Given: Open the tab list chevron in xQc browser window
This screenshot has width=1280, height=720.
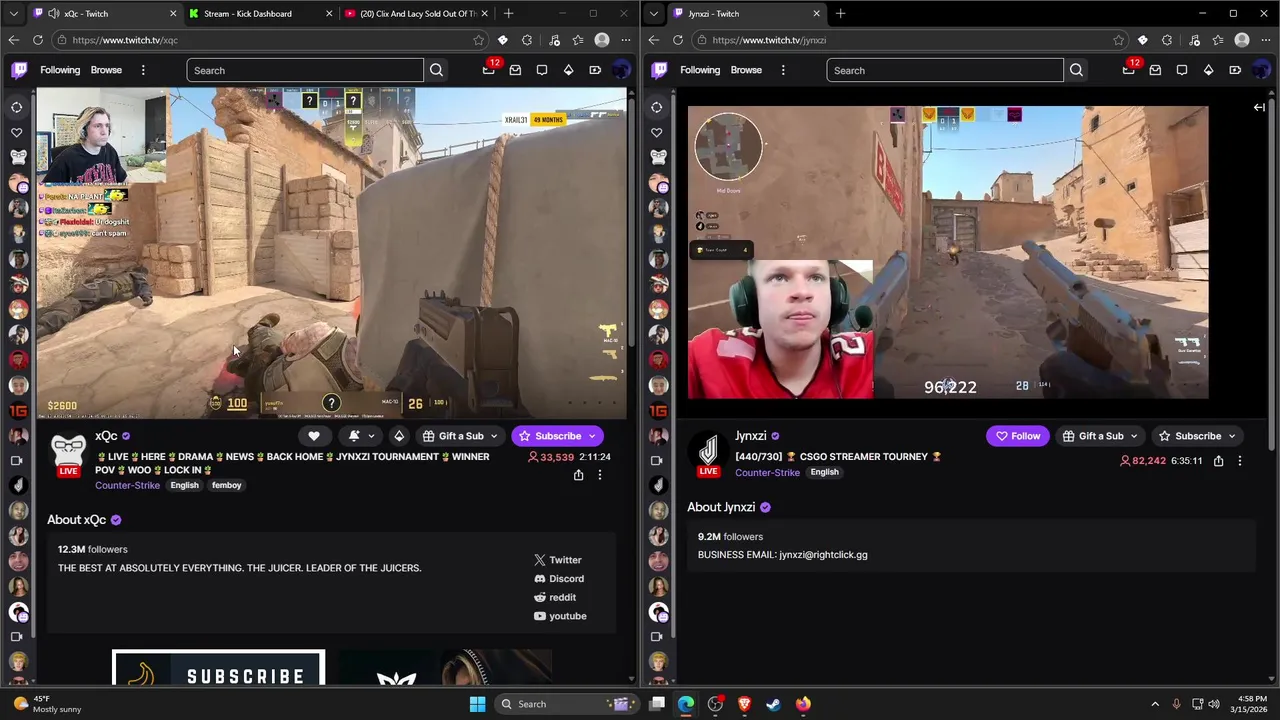Looking at the screenshot, I should pyautogui.click(x=12, y=13).
